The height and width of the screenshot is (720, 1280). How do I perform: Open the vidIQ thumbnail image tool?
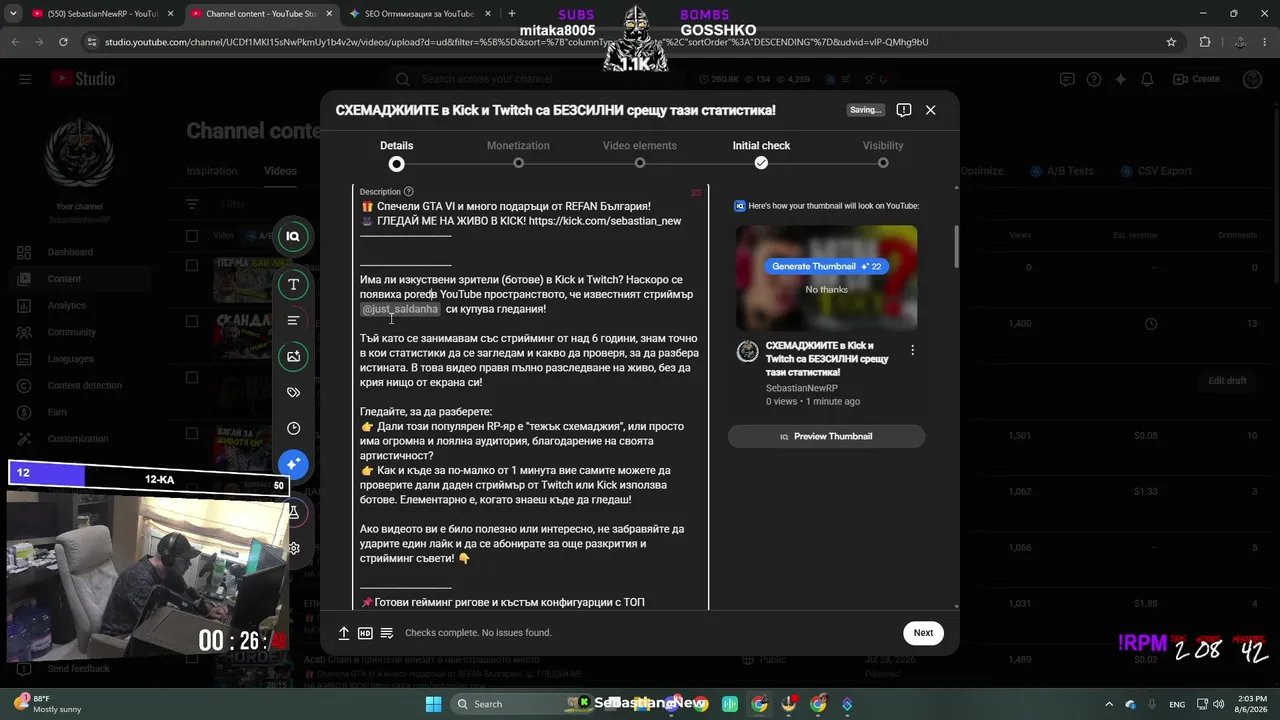tap(293, 356)
